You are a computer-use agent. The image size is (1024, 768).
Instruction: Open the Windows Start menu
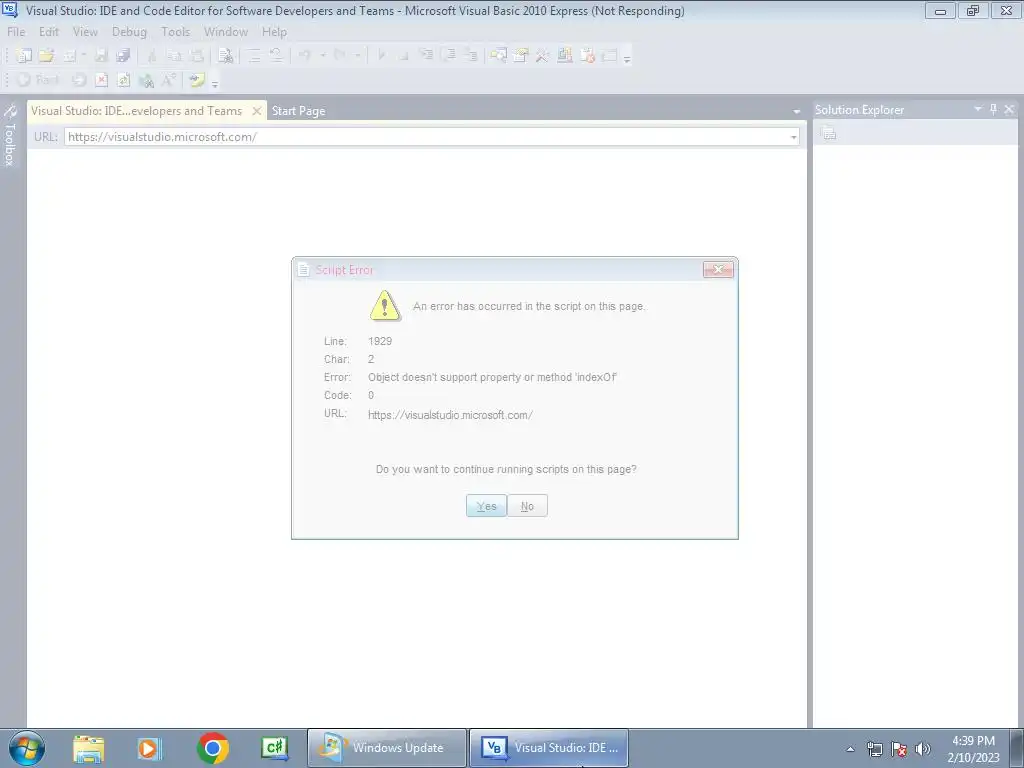click(x=27, y=748)
